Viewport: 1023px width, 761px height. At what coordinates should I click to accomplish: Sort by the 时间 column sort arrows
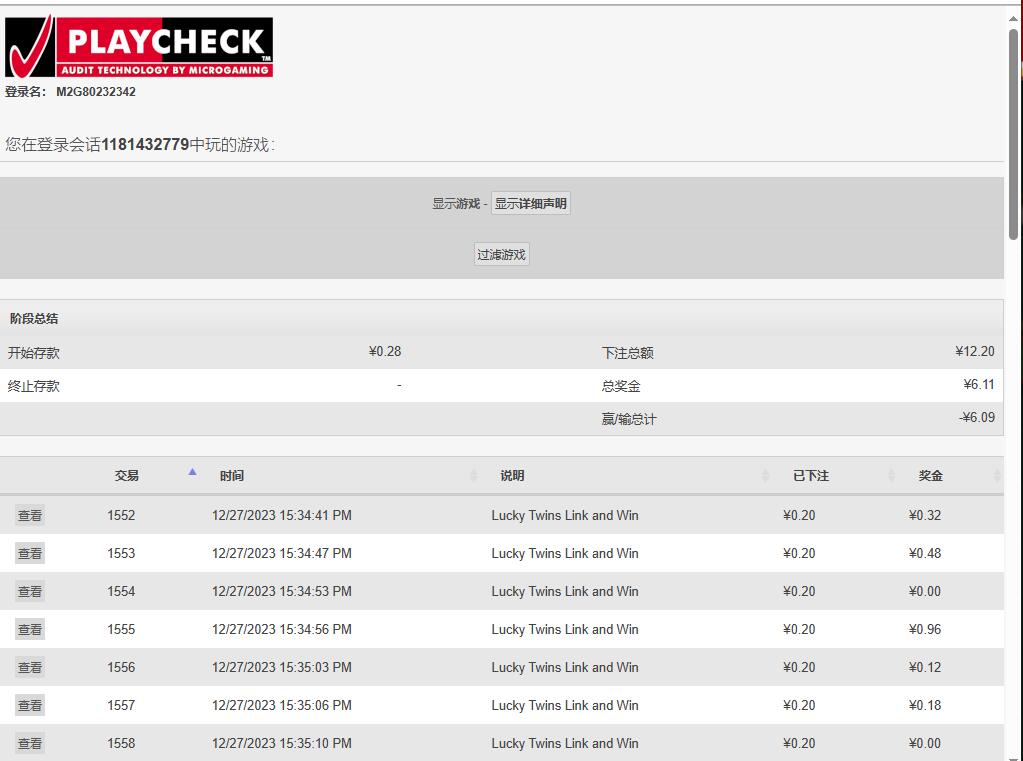coord(474,476)
